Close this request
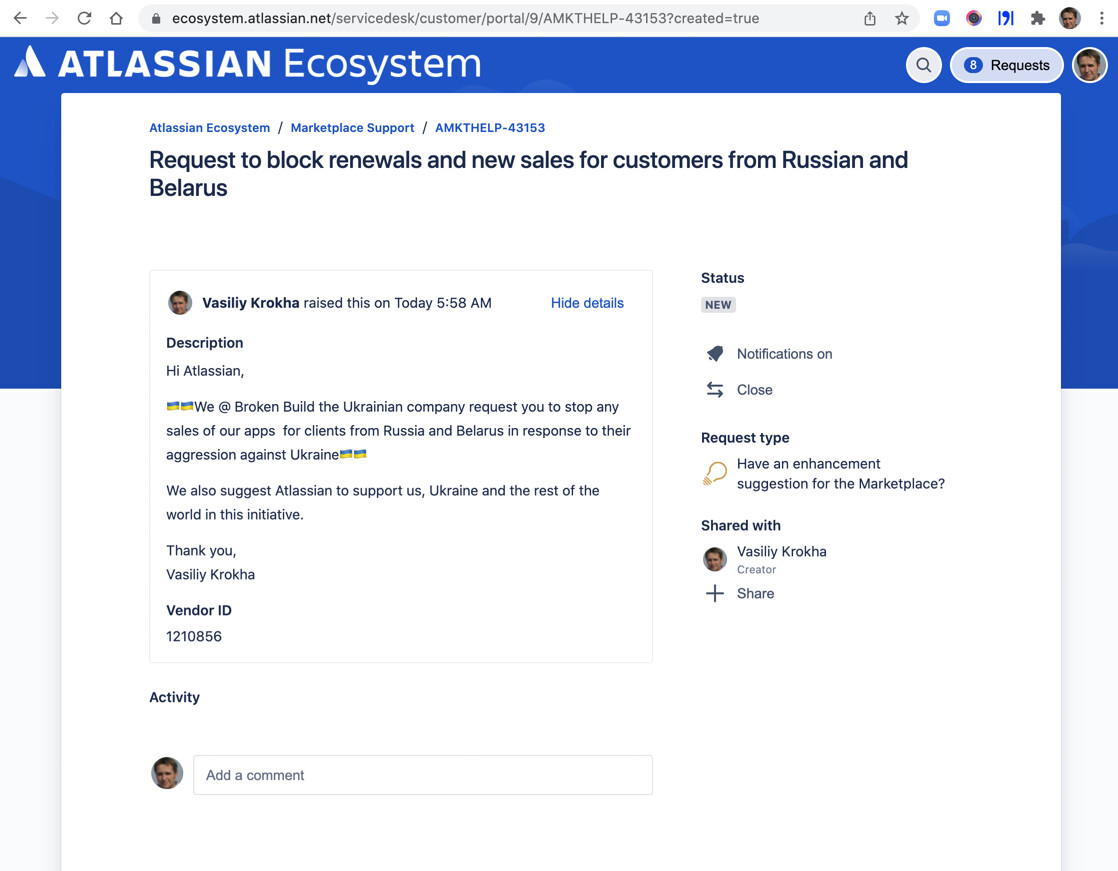This screenshot has width=1118, height=871. (x=754, y=390)
